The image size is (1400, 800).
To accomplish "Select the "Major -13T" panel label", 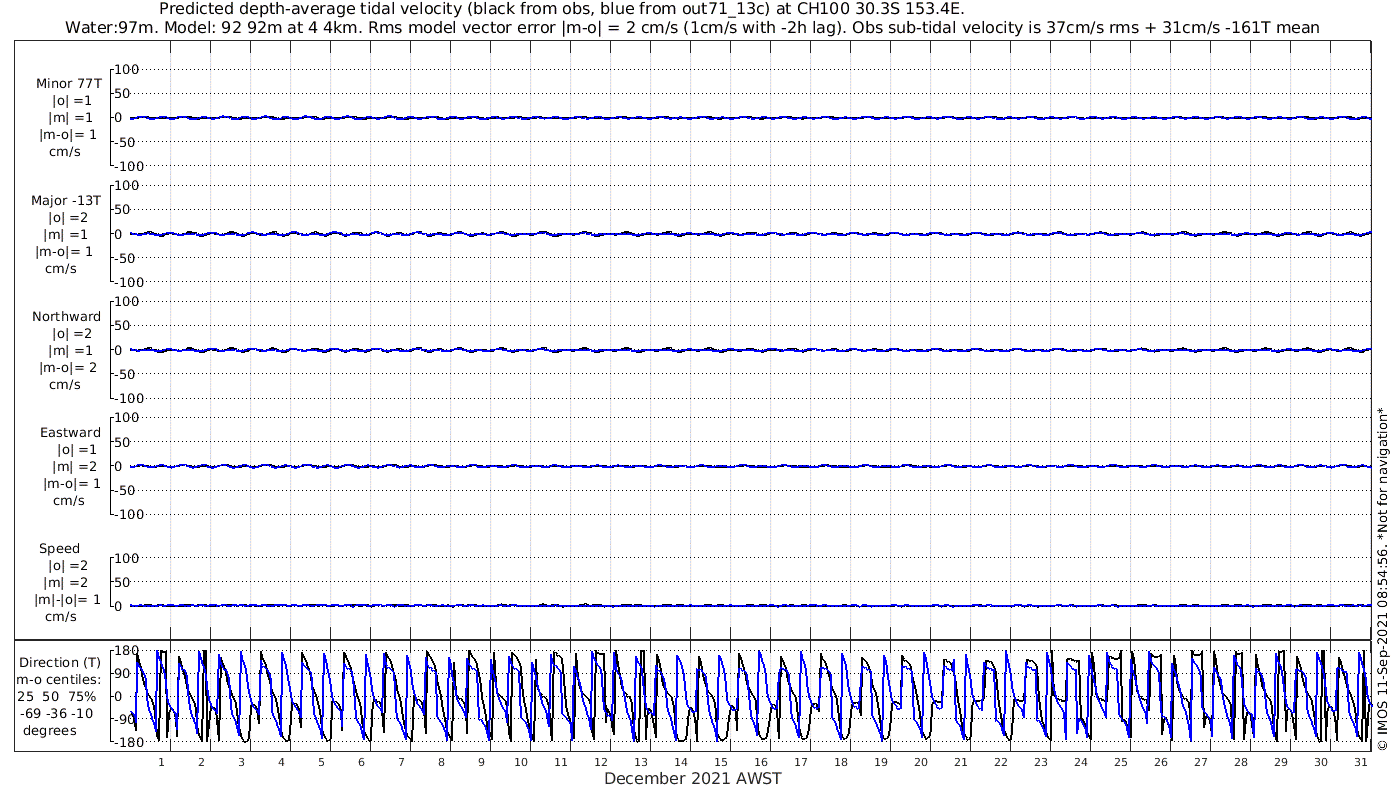I will 67,200.
